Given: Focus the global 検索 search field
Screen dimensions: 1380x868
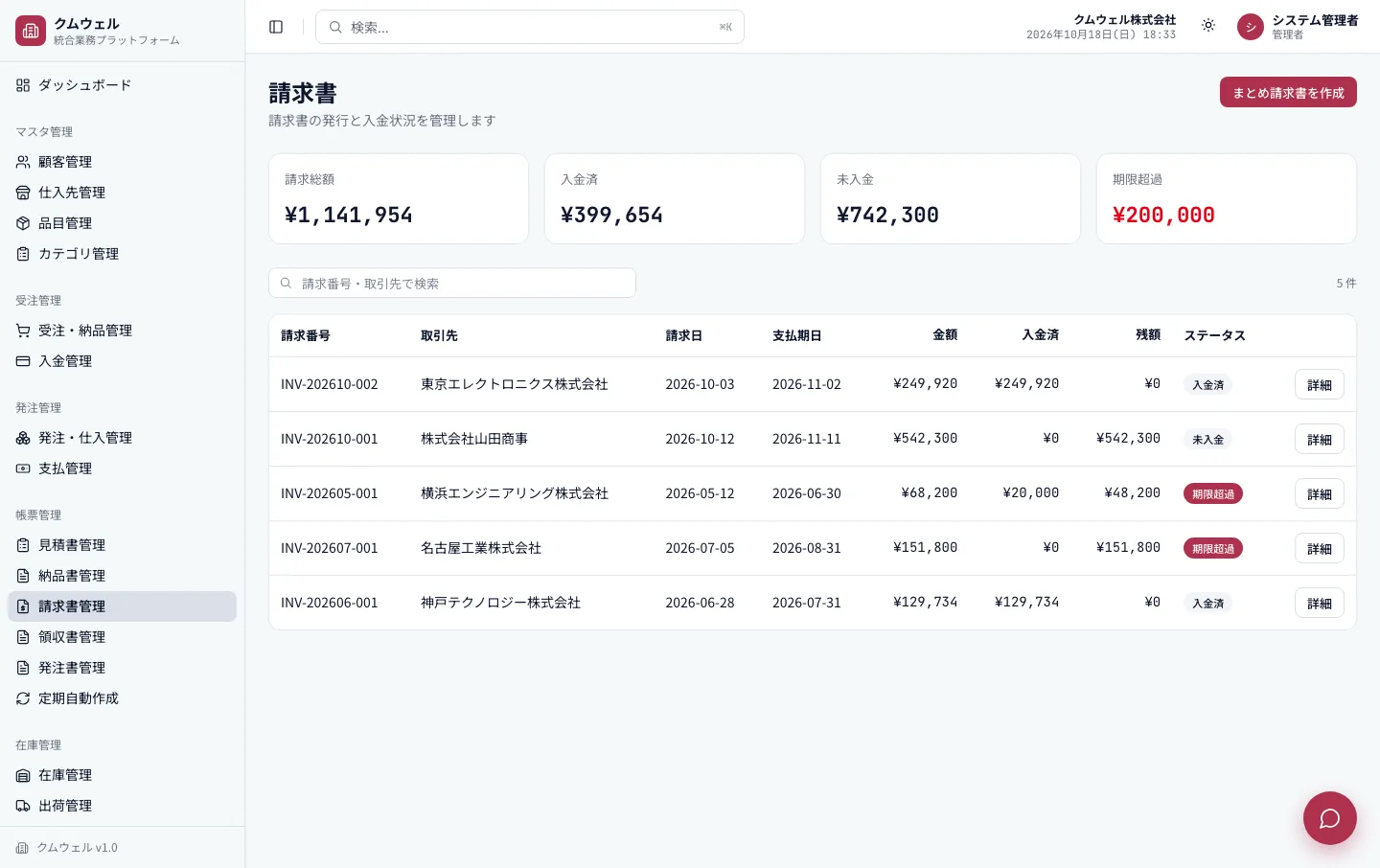Looking at the screenshot, I should coord(530,27).
